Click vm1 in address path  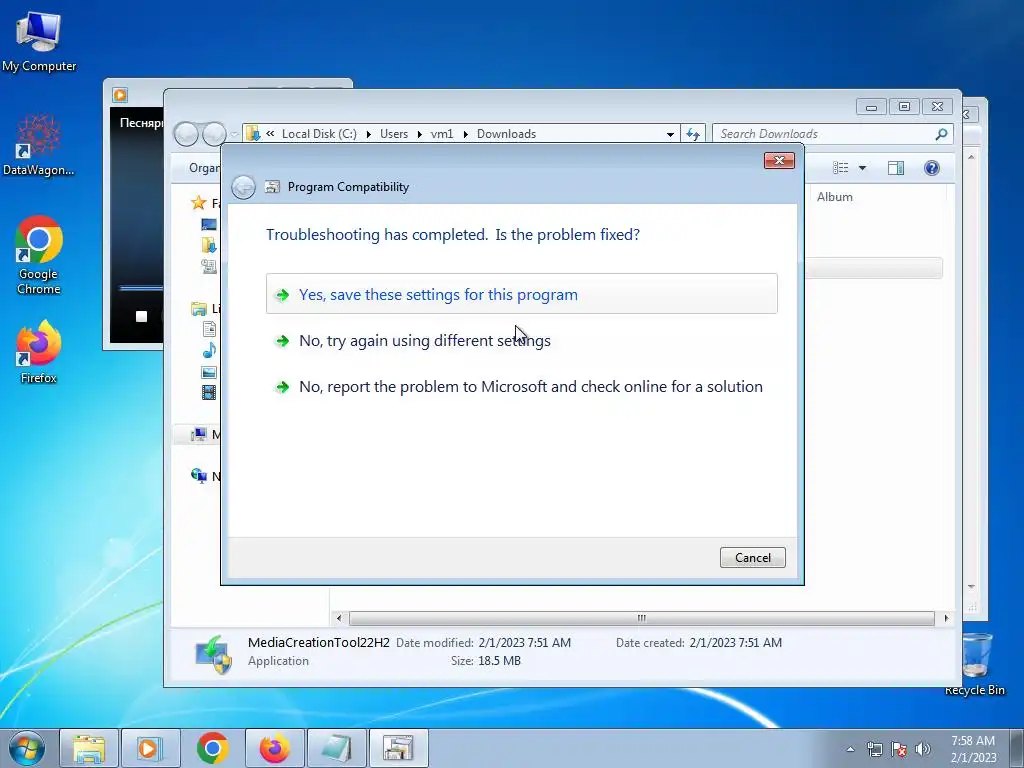pyautogui.click(x=441, y=134)
